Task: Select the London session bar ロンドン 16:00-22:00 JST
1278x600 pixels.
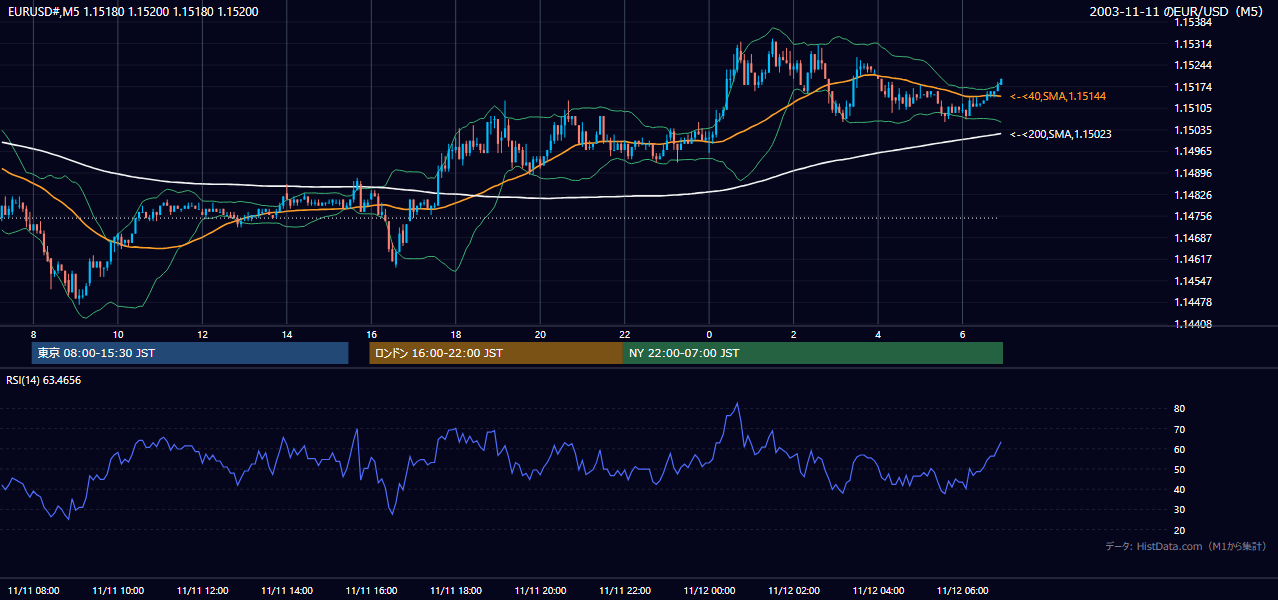Action: (496, 353)
